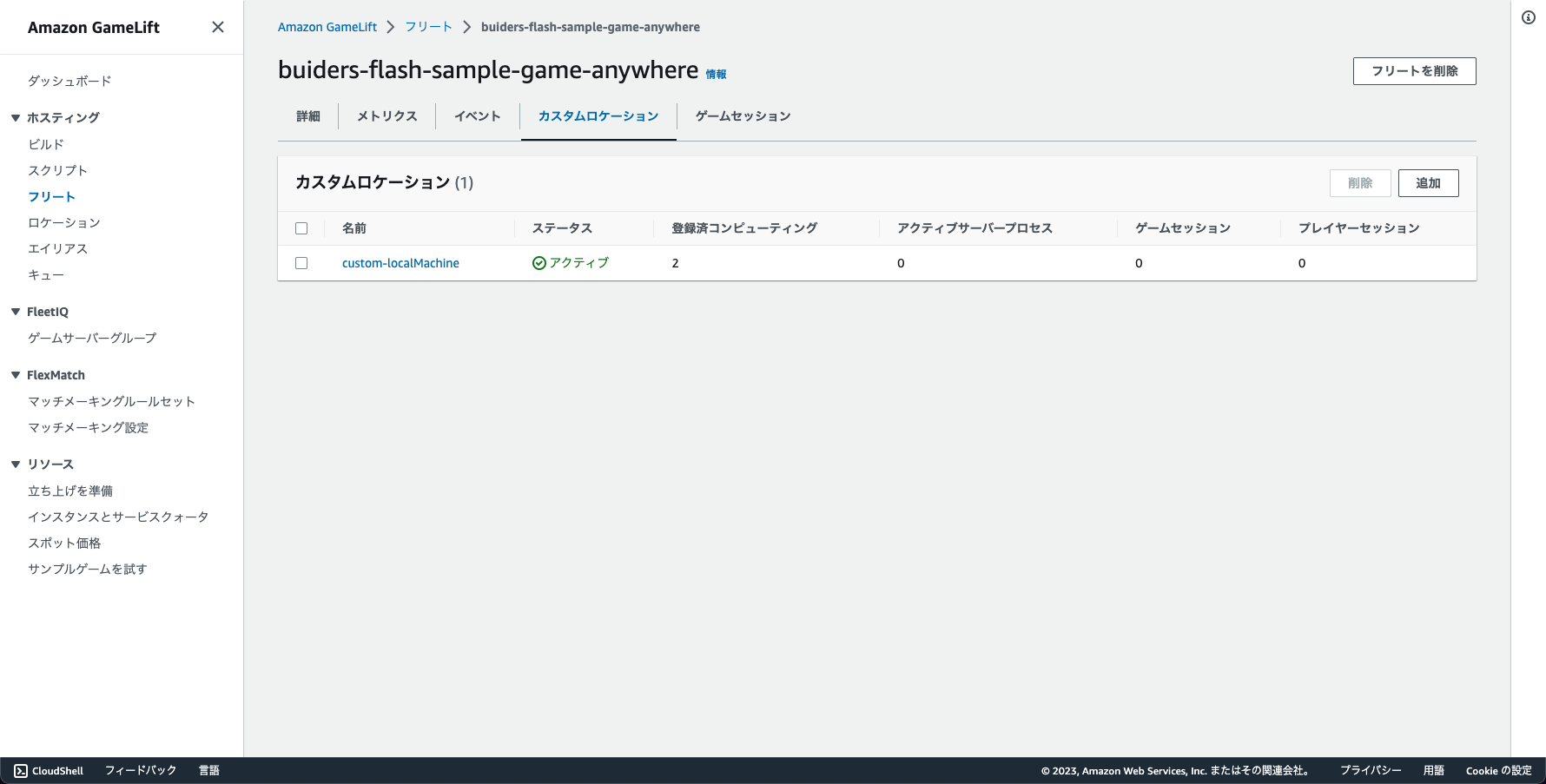Click the buiders-flash-sample-game-anywhere breadcrumb text
Image resolution: width=1546 pixels, height=784 pixels.
pos(591,27)
